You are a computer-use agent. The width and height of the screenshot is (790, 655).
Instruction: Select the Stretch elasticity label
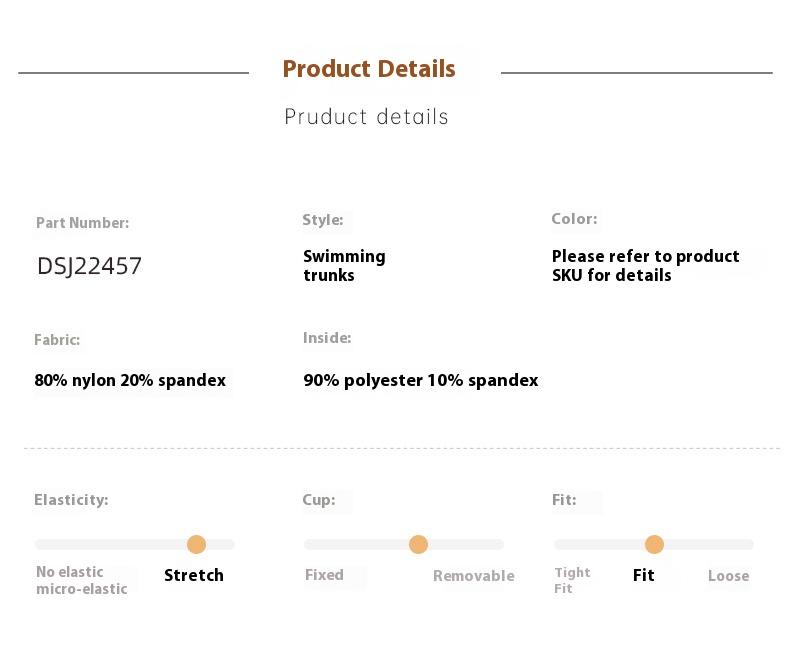(x=194, y=575)
